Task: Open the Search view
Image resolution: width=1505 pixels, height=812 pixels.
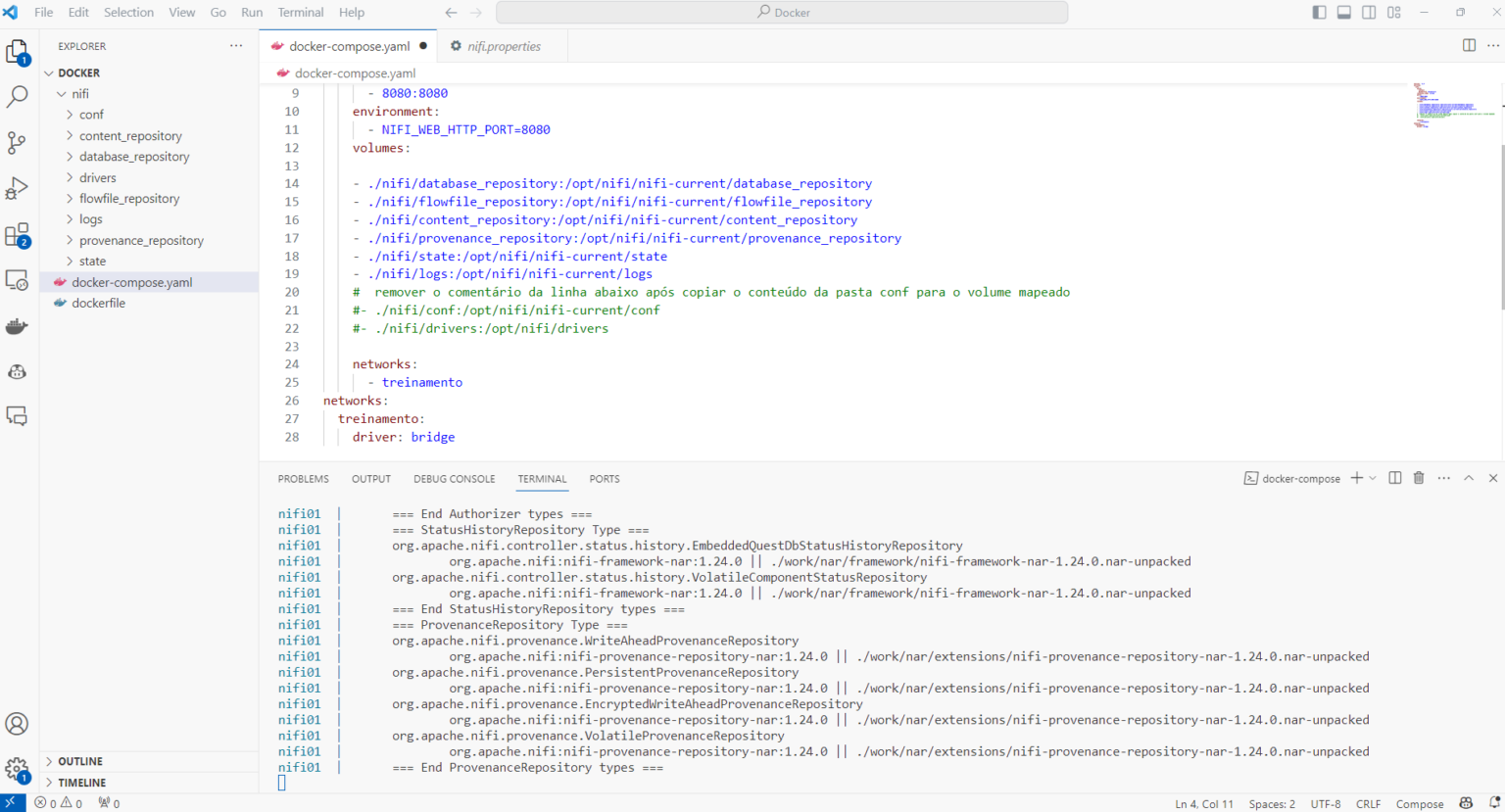Action: pyautogui.click(x=17, y=97)
